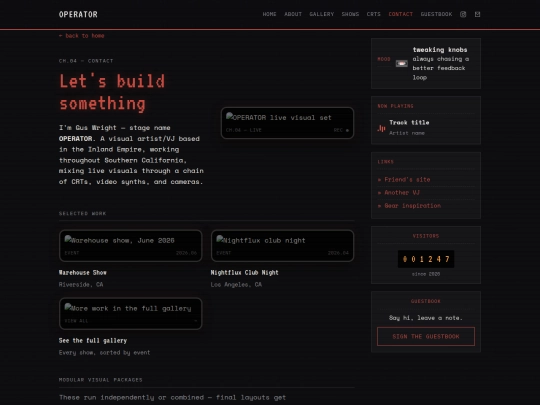Open the Gallery nav item

pos(322,14)
